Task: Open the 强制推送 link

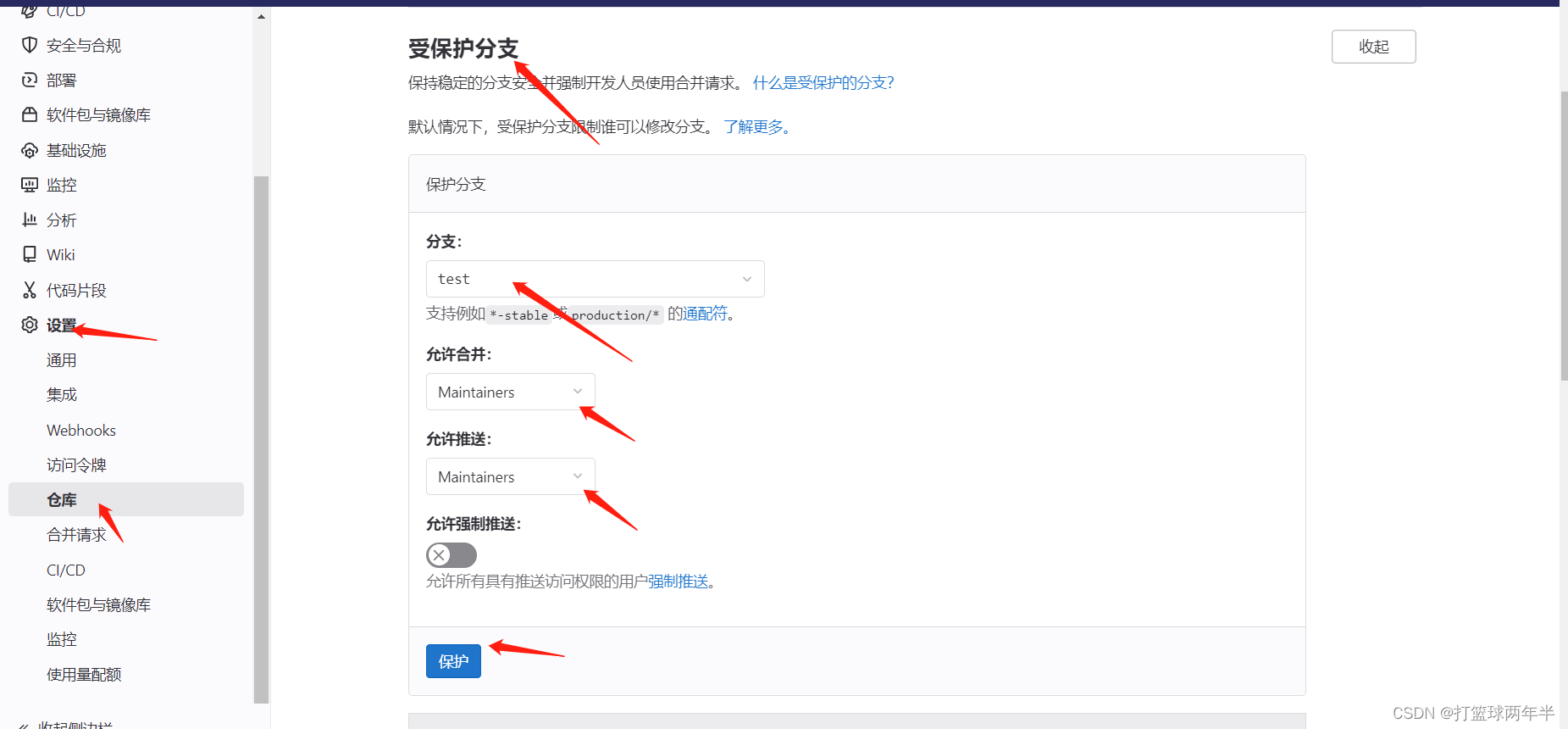Action: pos(678,581)
